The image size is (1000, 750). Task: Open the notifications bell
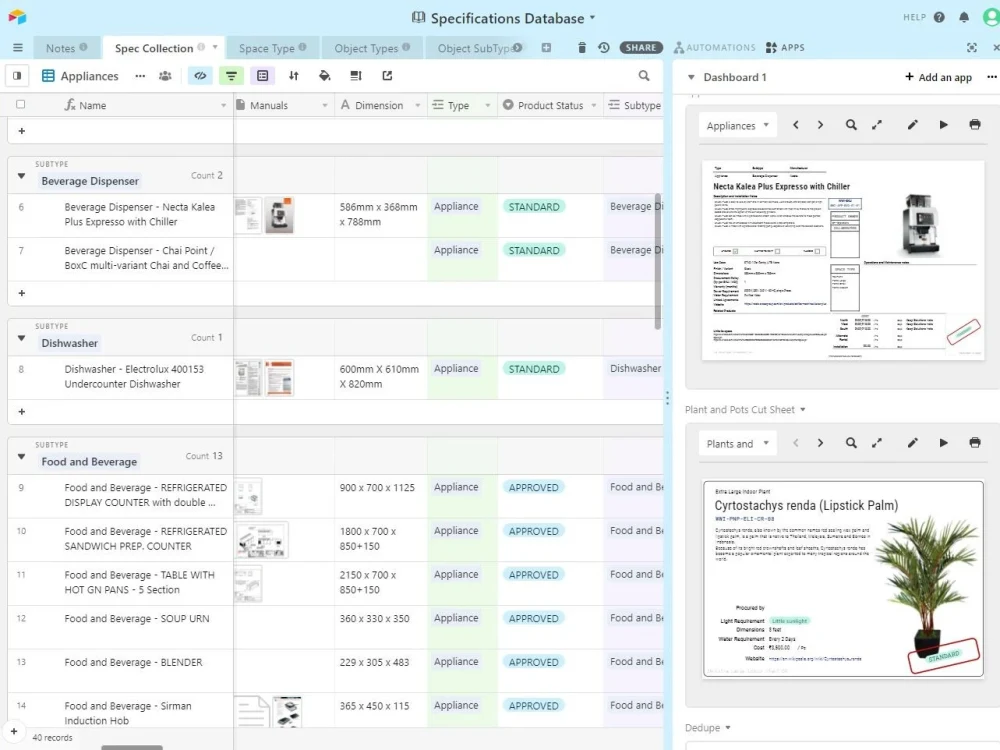pos(964,17)
